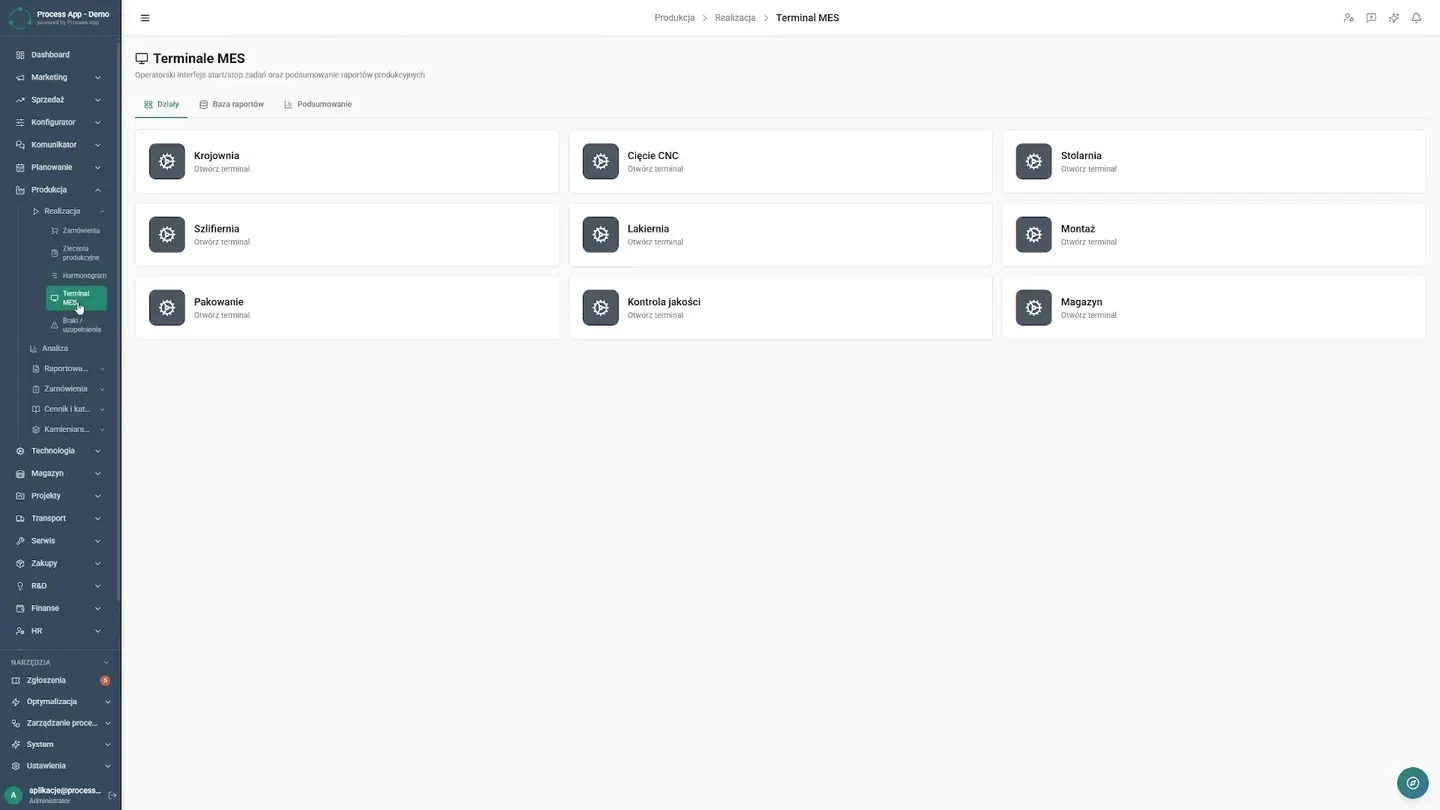Click Realizacja breadcrumb link
The width and height of the screenshot is (1440, 810).
735,18
